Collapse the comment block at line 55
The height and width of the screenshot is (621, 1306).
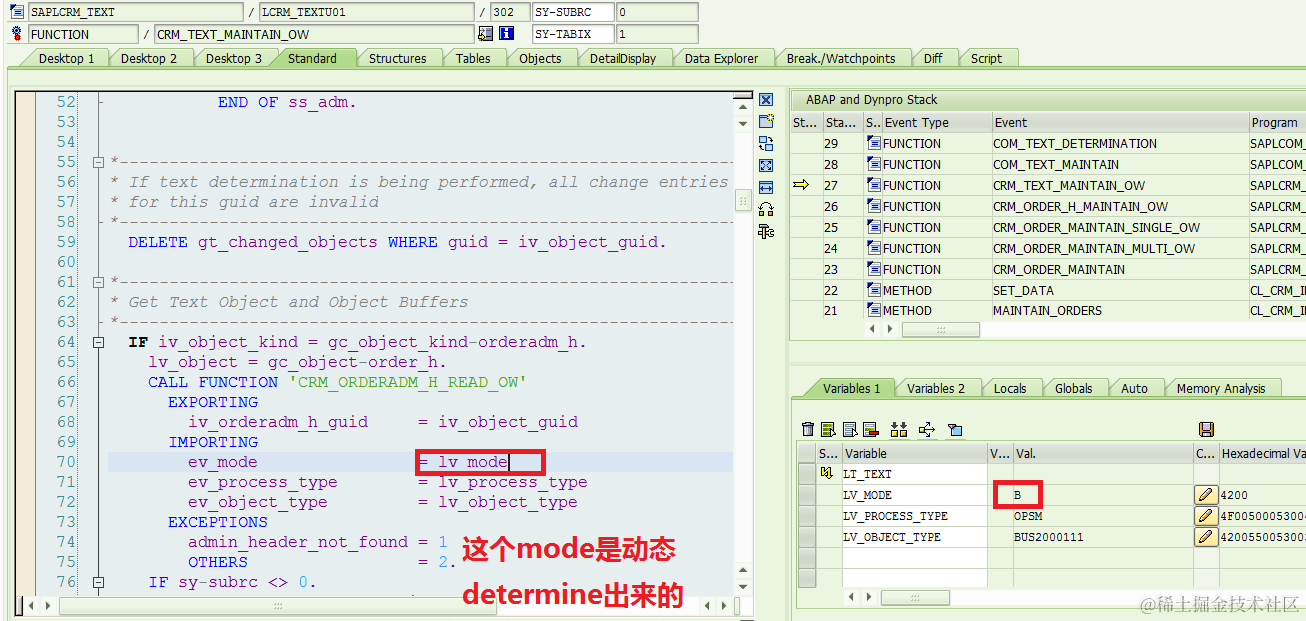pyautogui.click(x=98, y=162)
